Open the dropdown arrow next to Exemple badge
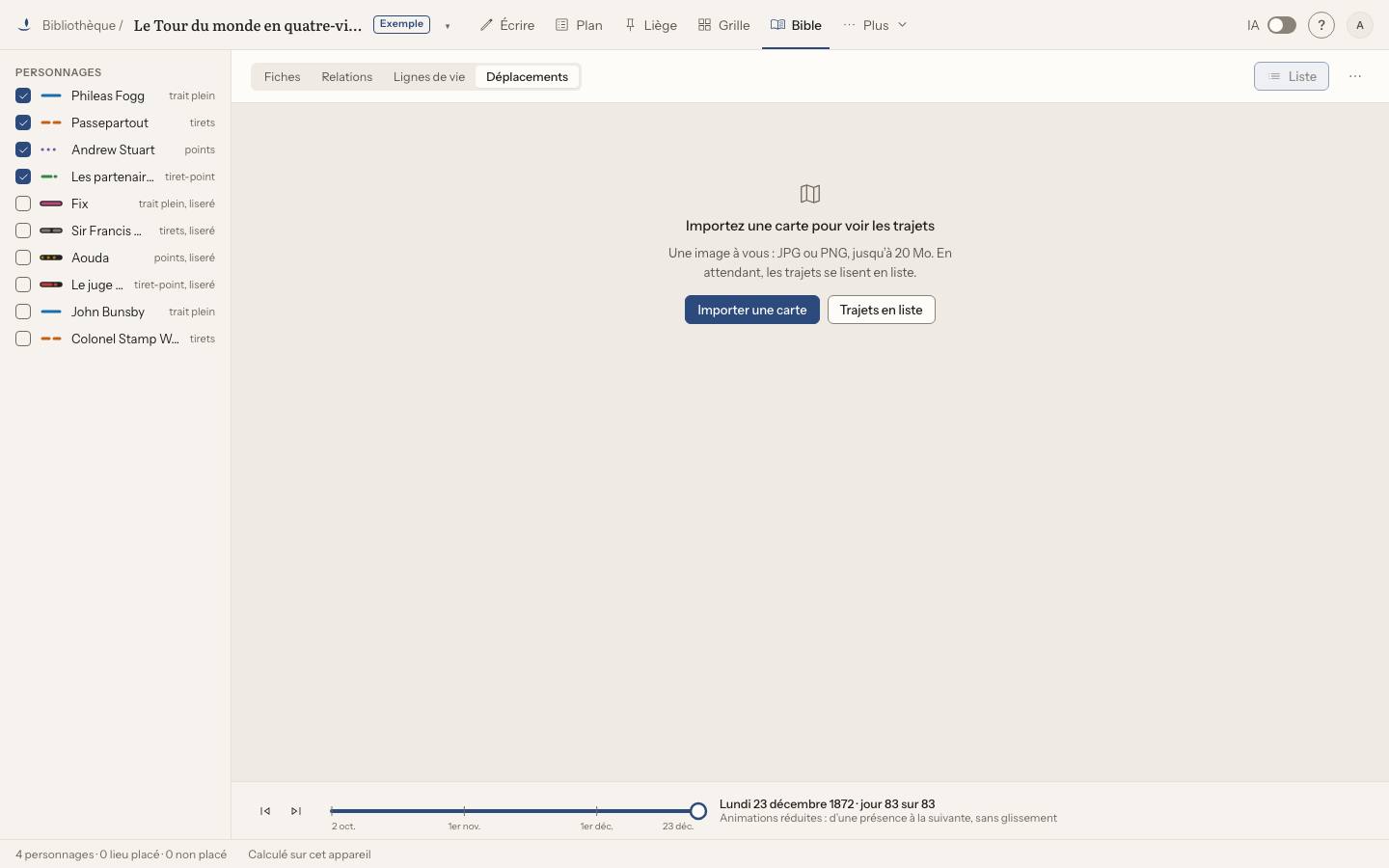This screenshot has width=1389, height=868. point(448,26)
